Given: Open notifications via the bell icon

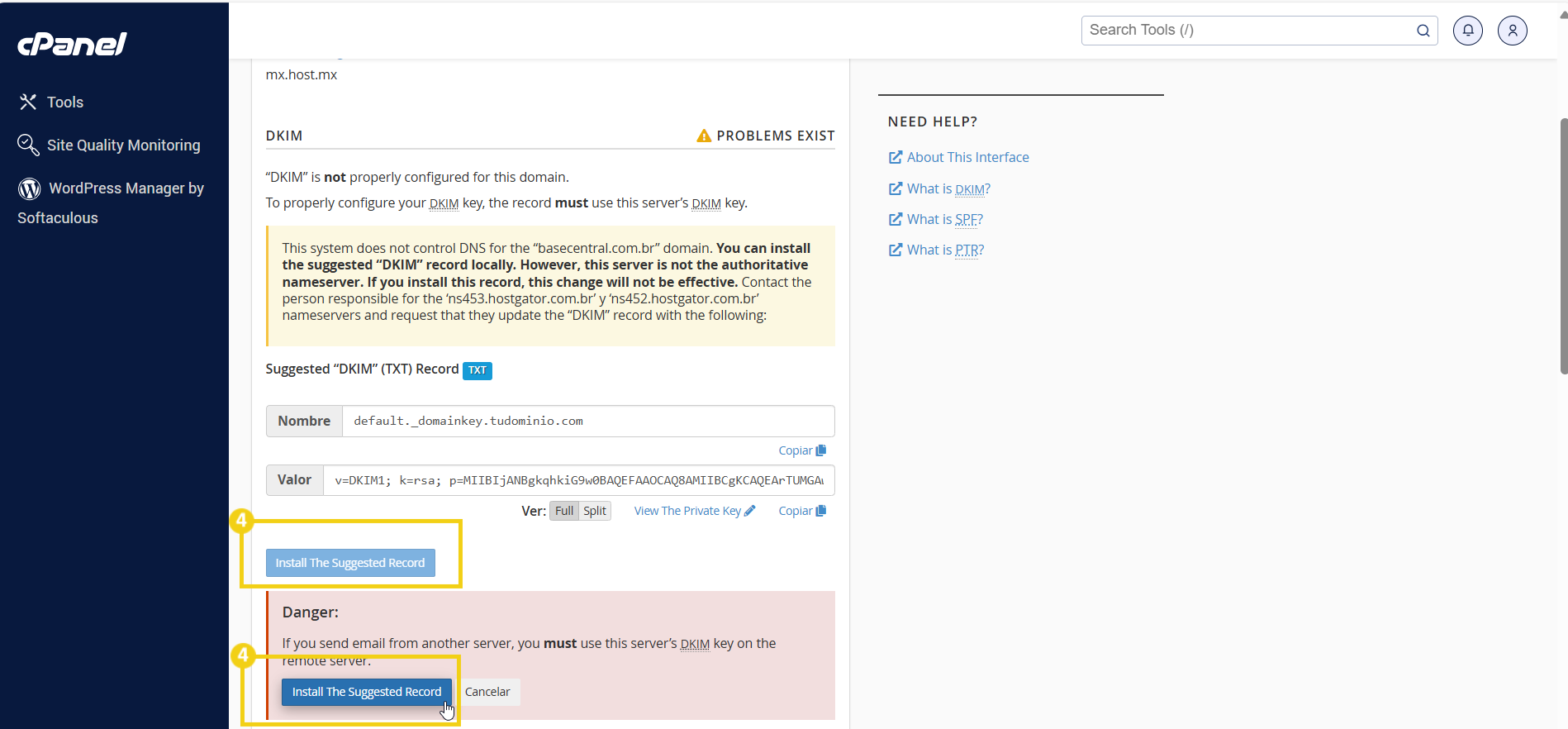Looking at the screenshot, I should coord(1468,31).
